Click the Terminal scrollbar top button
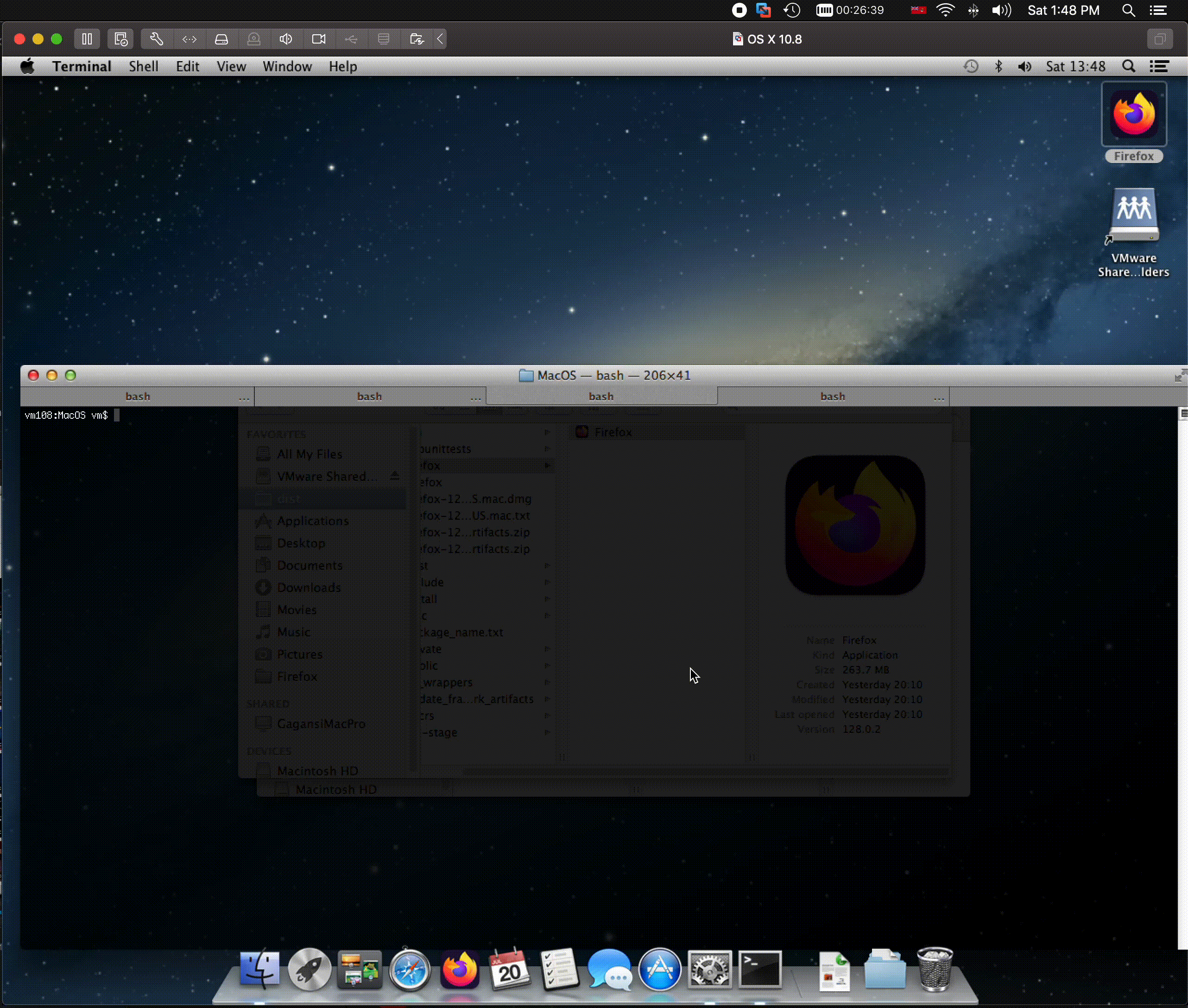The image size is (1188, 1008). 1183,414
